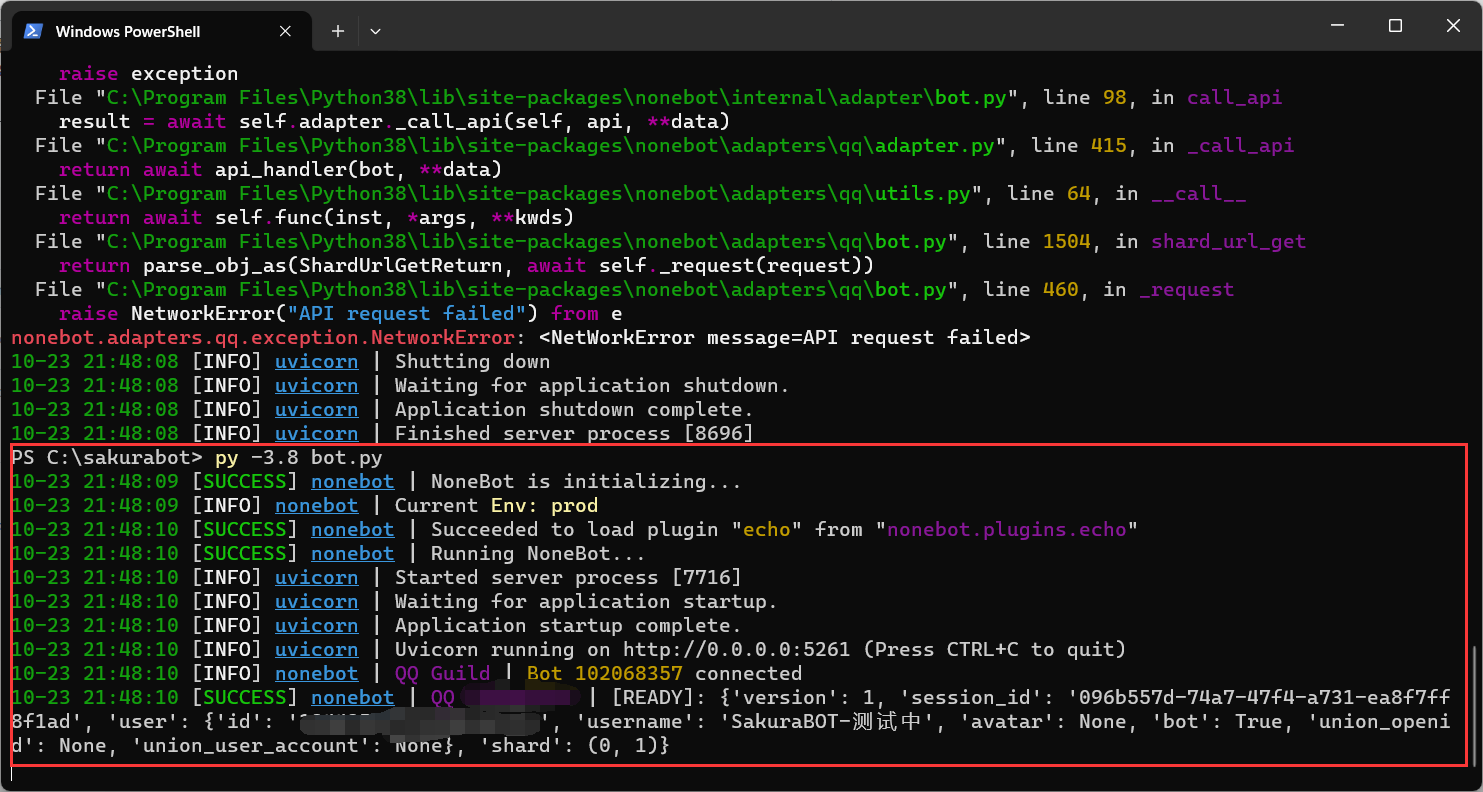Close the Windows PowerShell tab
This screenshot has width=1483, height=792.
tap(285, 30)
